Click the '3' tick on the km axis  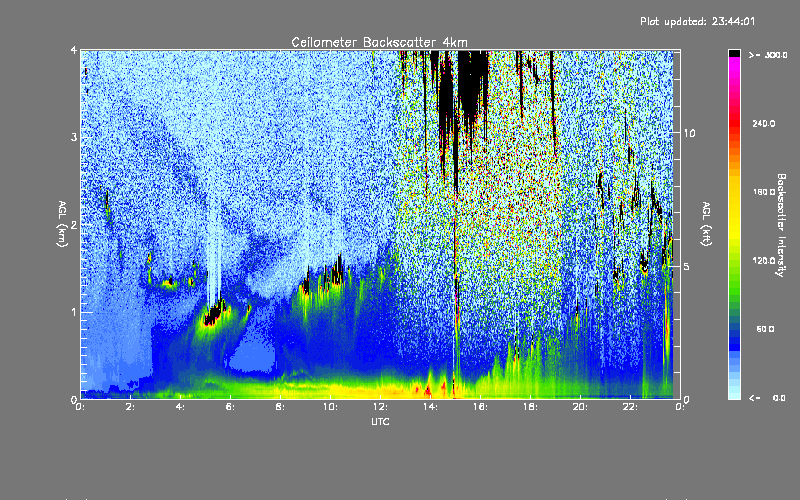(x=74, y=137)
